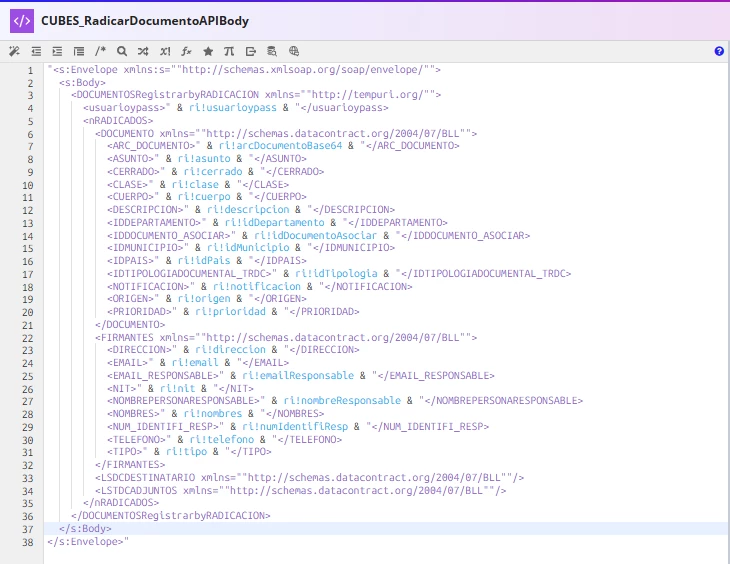Viewport: 730px width, 564px height.
Task: Click variable ri!arcDocumentoBase64
Action: 281,146
